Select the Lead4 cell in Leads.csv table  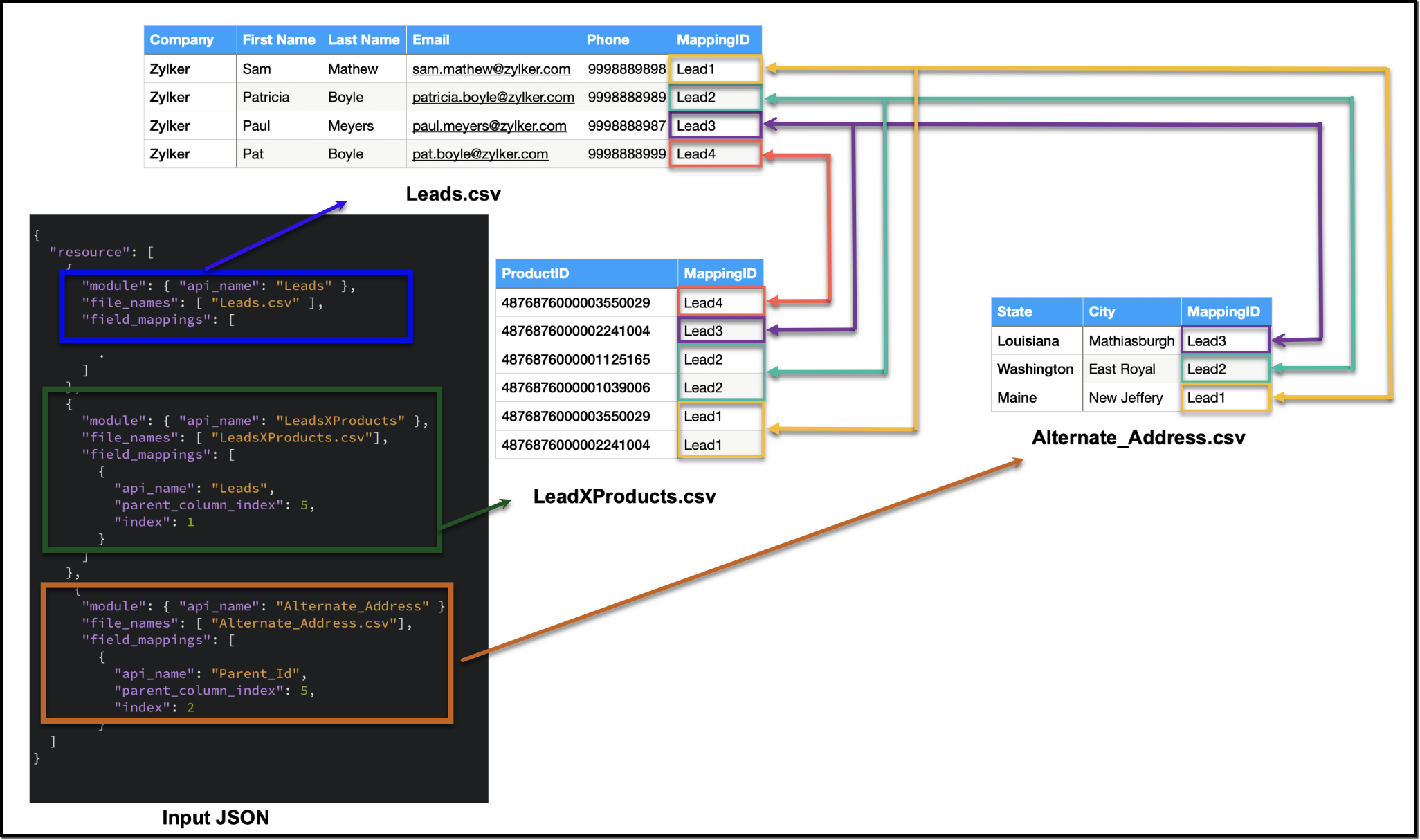[x=715, y=154]
